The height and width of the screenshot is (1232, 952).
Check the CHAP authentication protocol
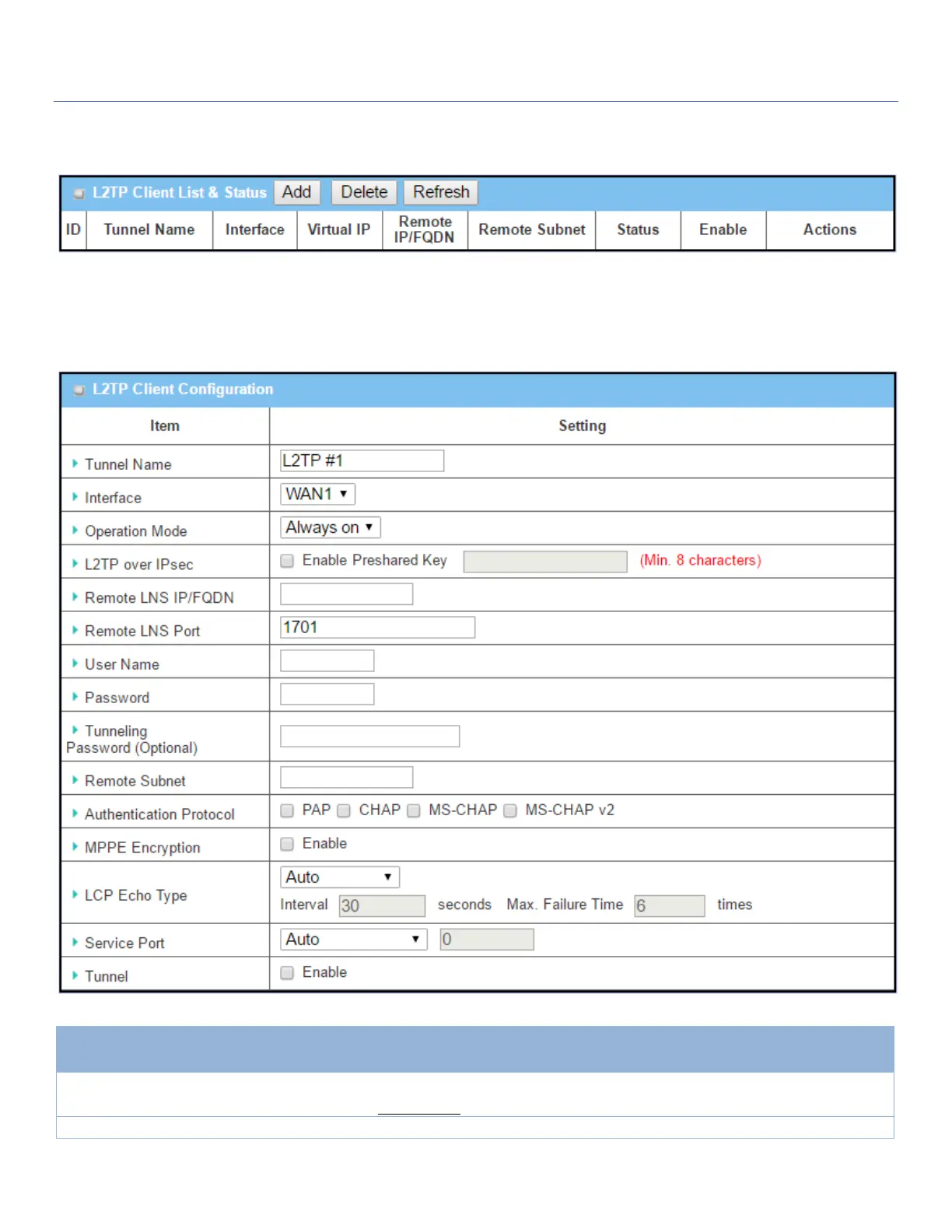coord(344,810)
